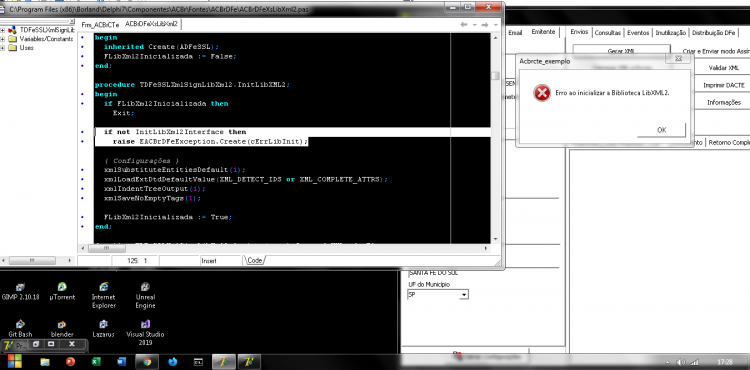The width and height of the screenshot is (750, 370).
Task: Open blender desktop shortcut
Action: point(62,329)
